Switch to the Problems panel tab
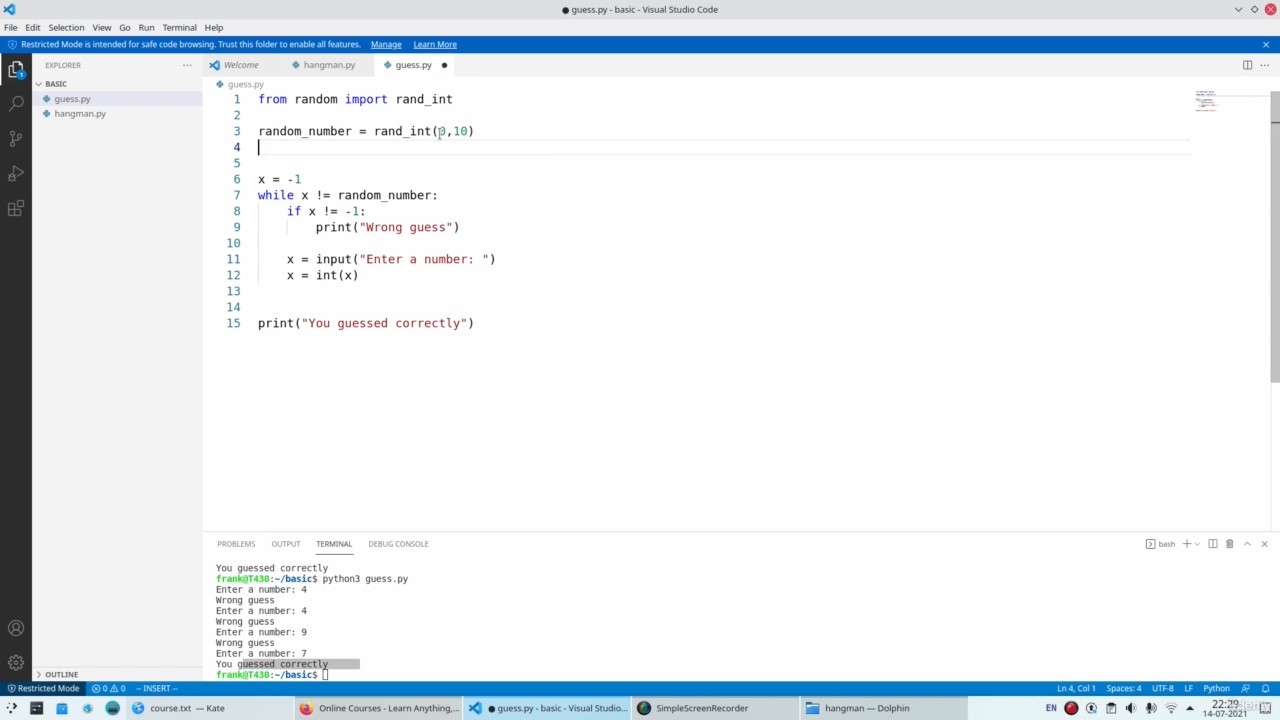Screen dimensions: 1280x720 coord(236,544)
